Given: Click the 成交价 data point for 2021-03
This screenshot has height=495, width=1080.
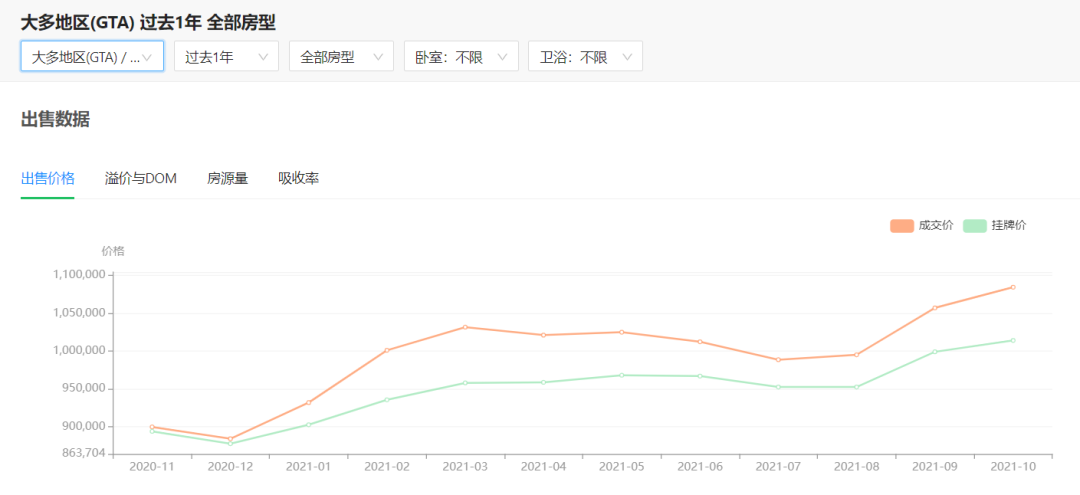Looking at the screenshot, I should coord(466,327).
